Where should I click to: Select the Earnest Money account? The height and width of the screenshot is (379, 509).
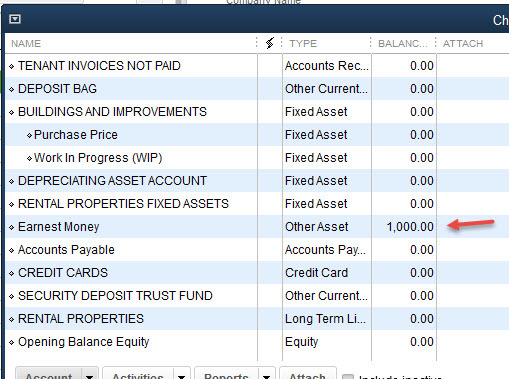59,227
